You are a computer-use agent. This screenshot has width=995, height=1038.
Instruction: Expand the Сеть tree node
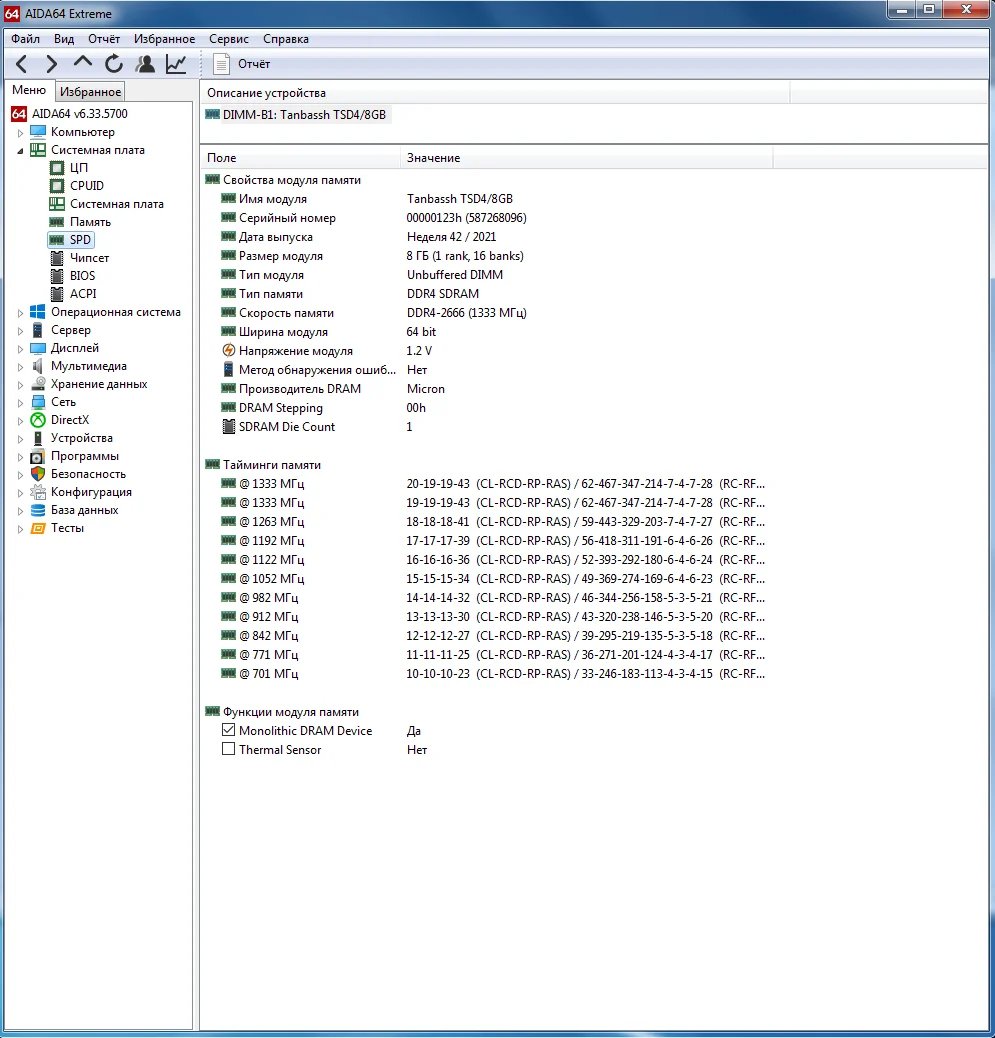[x=21, y=402]
